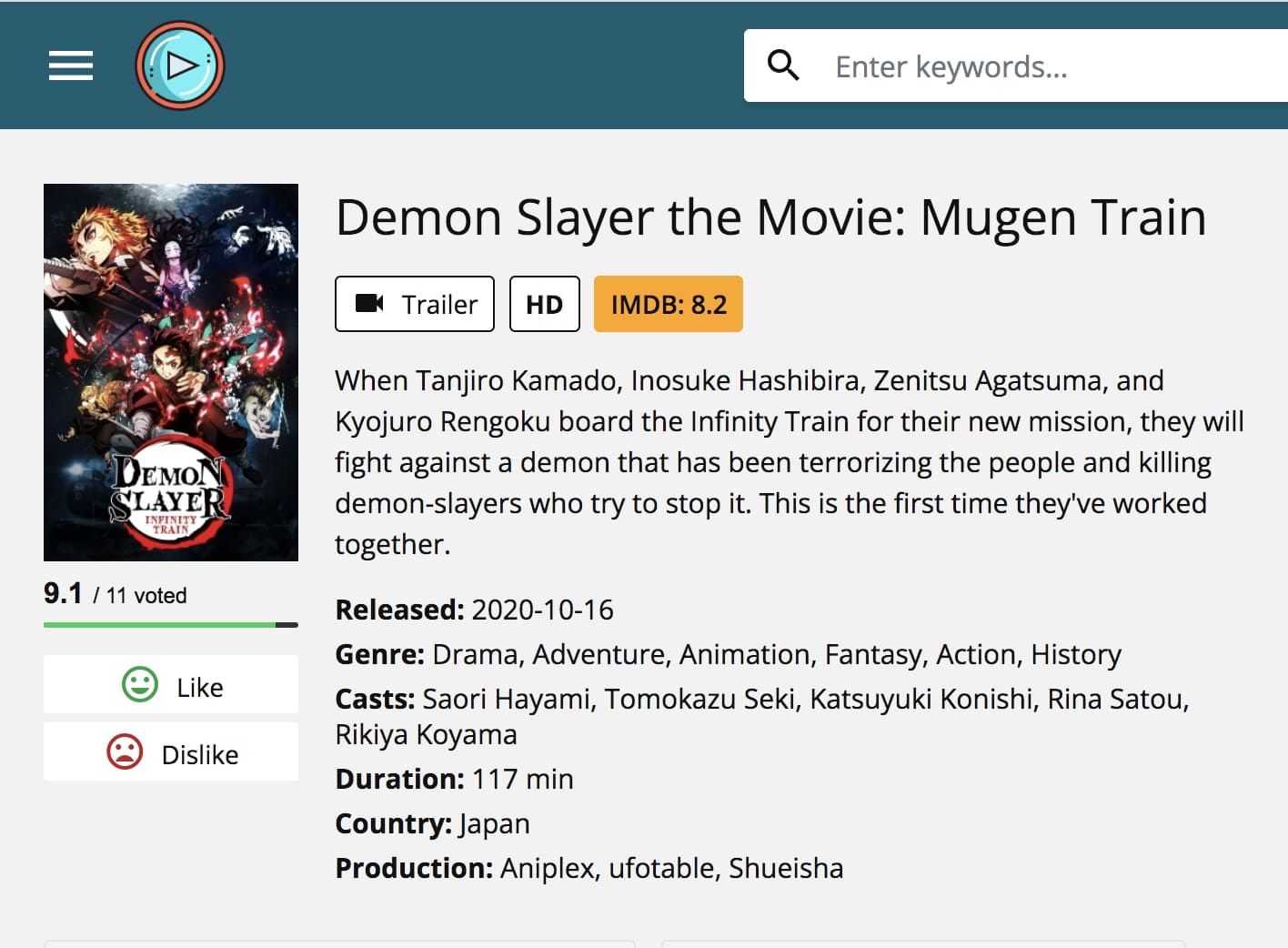Click the HD quality badge
Image resolution: width=1288 pixels, height=948 pixels.
[544, 304]
